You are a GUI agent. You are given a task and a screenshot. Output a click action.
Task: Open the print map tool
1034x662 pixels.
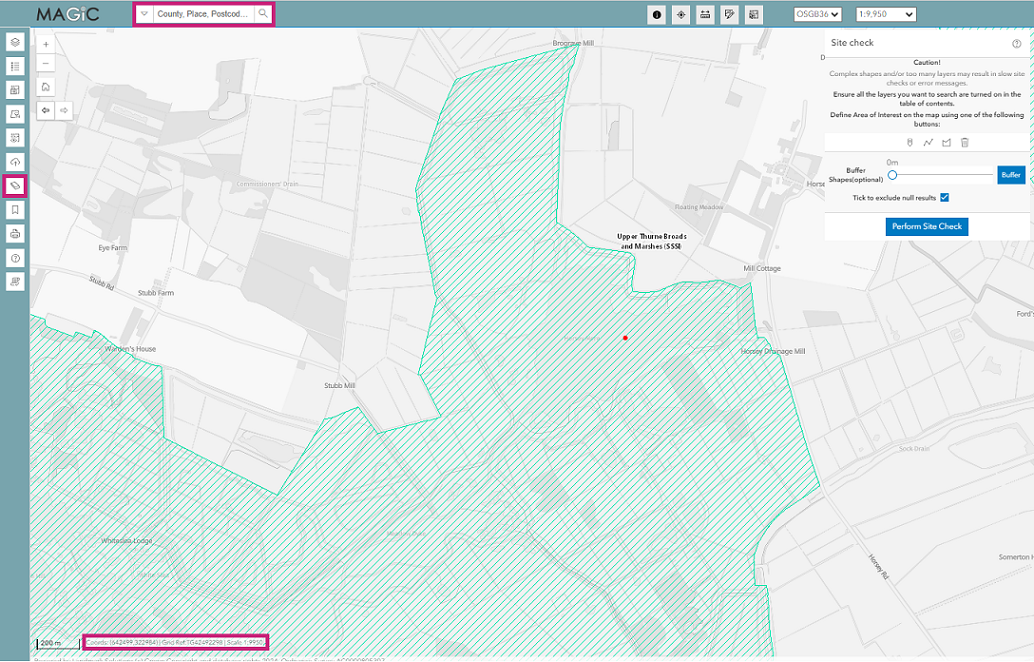(x=15, y=234)
